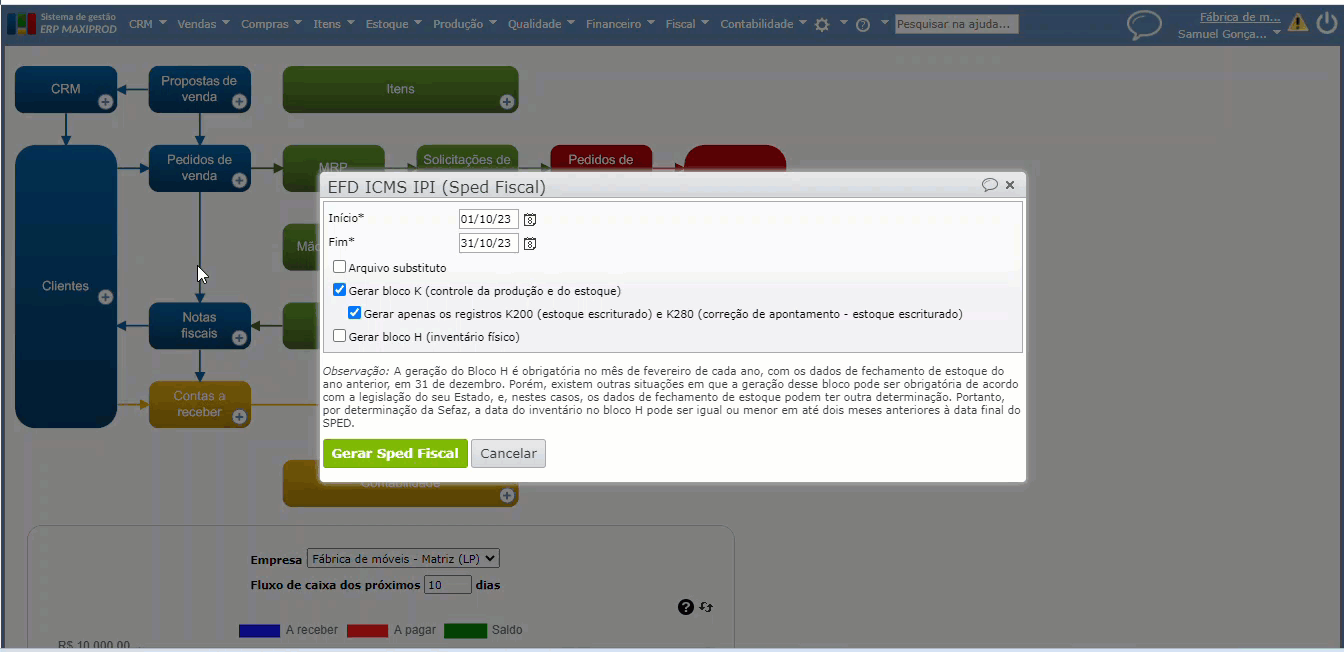
Task: Open the Contabilidade menu
Action: tap(764, 24)
